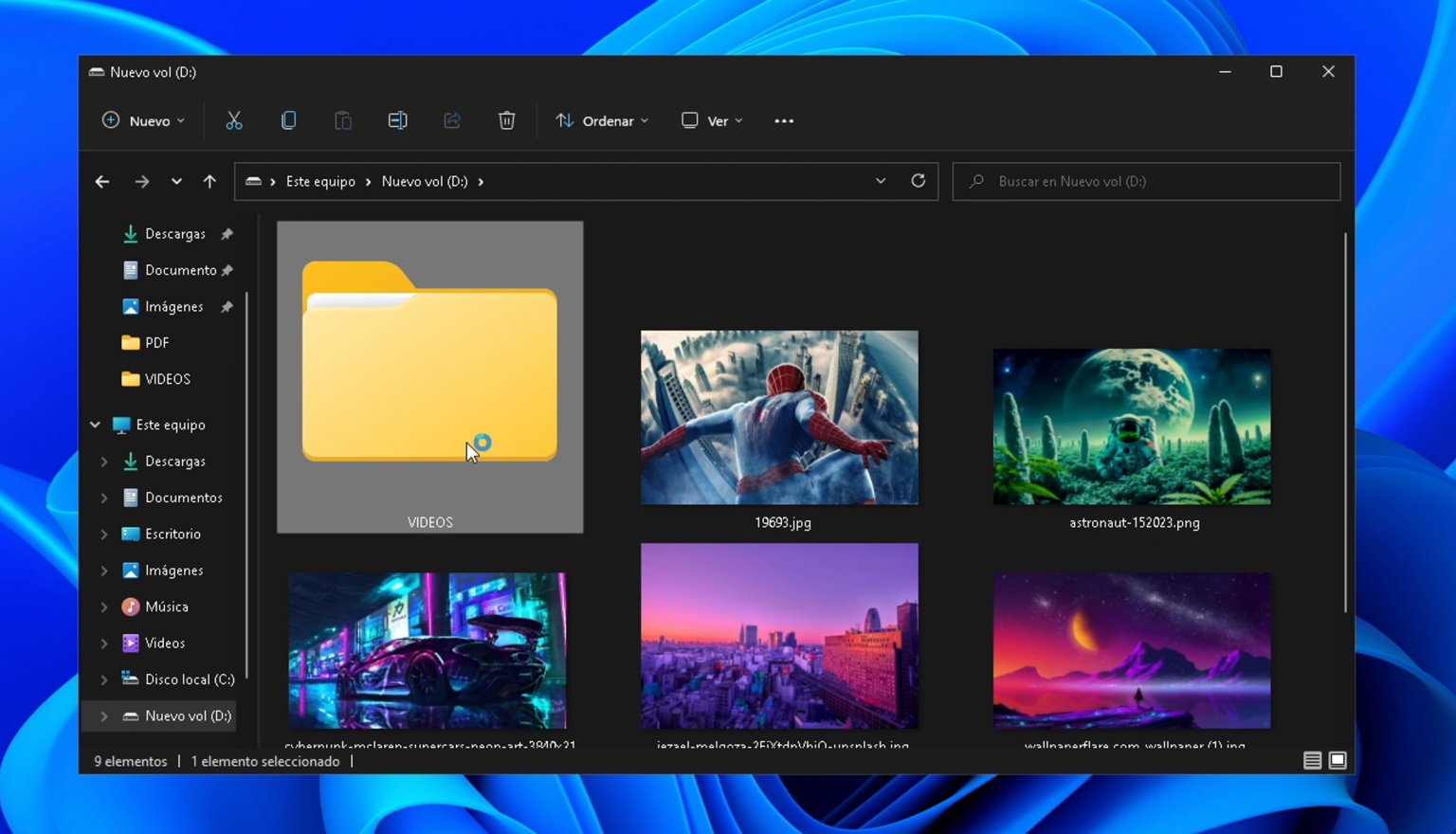Click the Copy icon in toolbar

tap(288, 120)
